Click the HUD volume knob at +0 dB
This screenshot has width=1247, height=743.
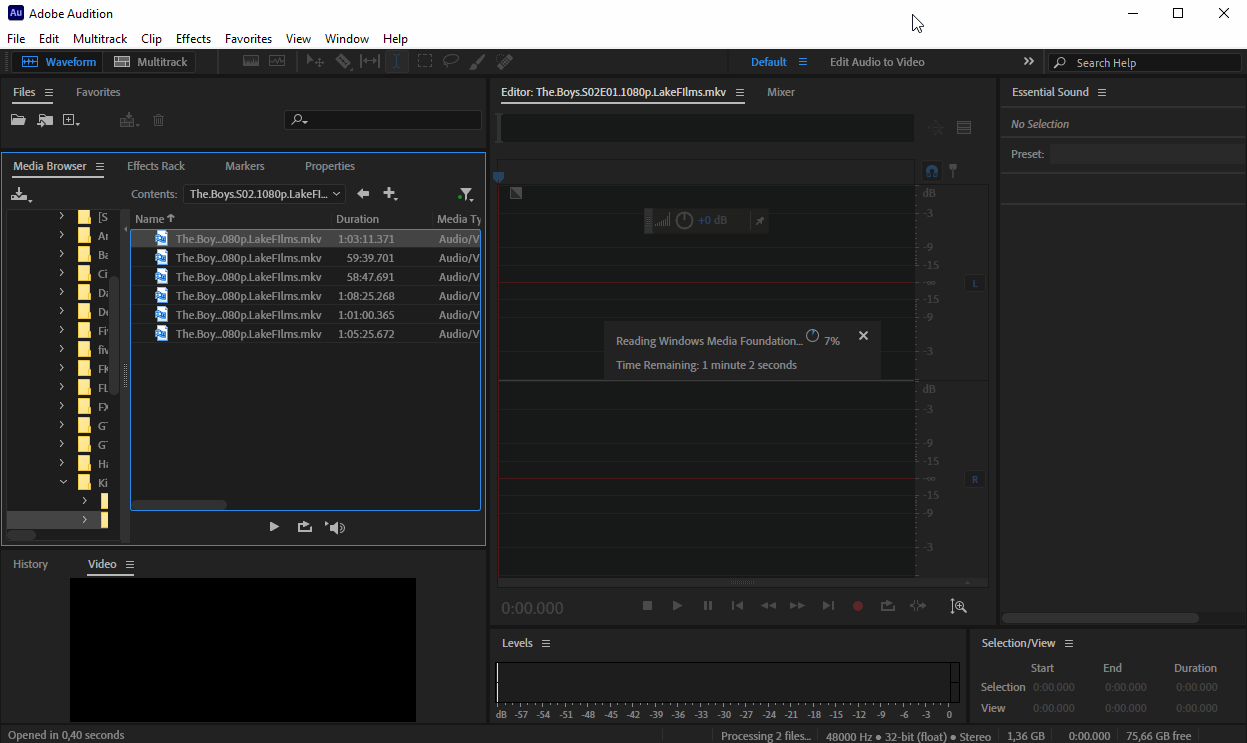point(684,220)
